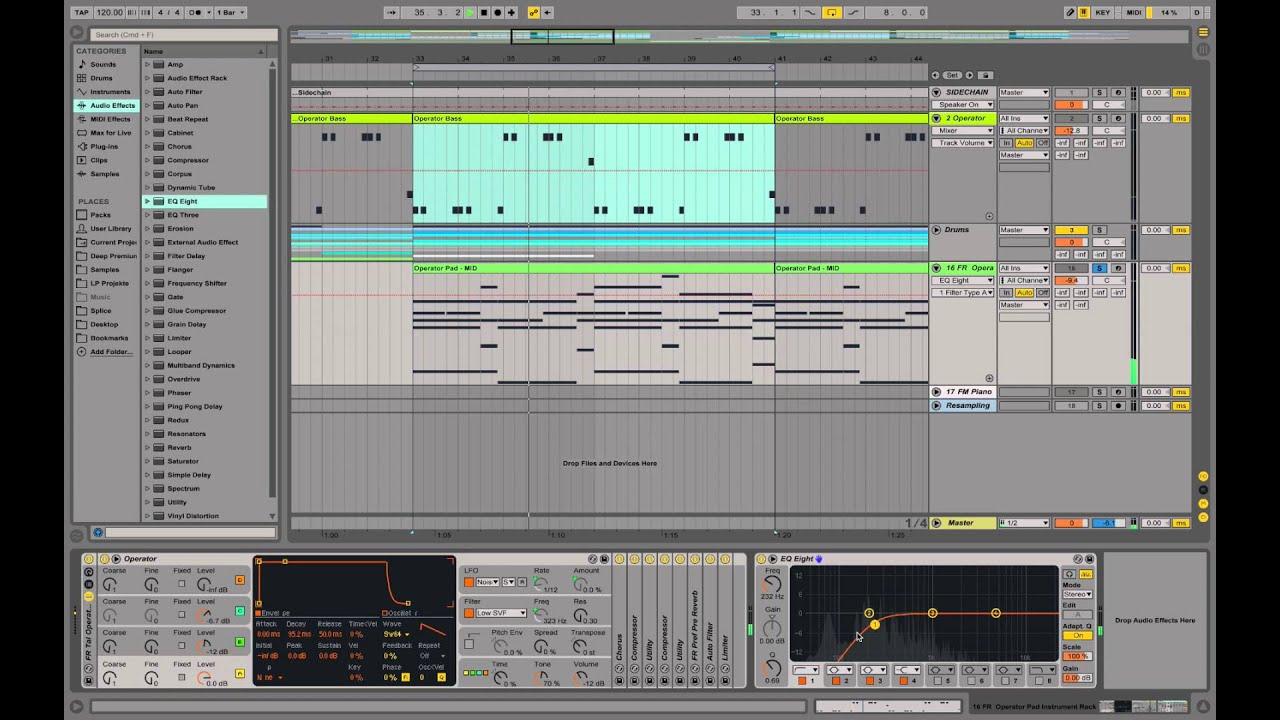Set 2 Operator monitoring to Off
The height and width of the screenshot is (720, 1280).
coord(1042,143)
